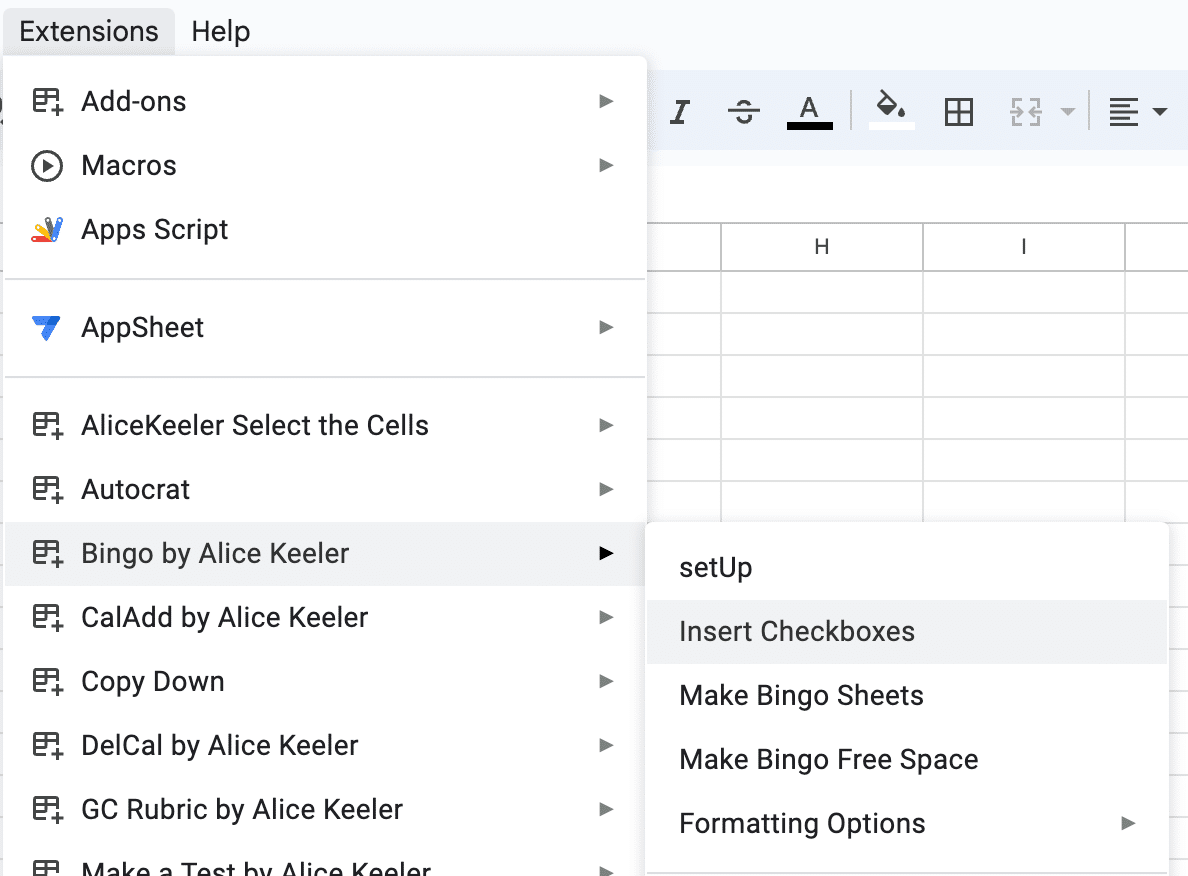Select Insert Checkboxes from the Bingo submenu
Viewport: 1188px width, 876px height.
click(x=797, y=631)
